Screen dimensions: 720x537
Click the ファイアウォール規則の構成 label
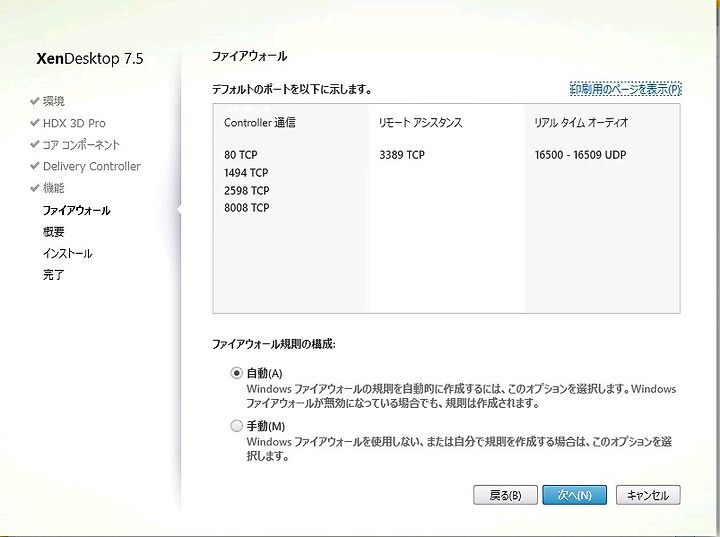click(x=274, y=344)
